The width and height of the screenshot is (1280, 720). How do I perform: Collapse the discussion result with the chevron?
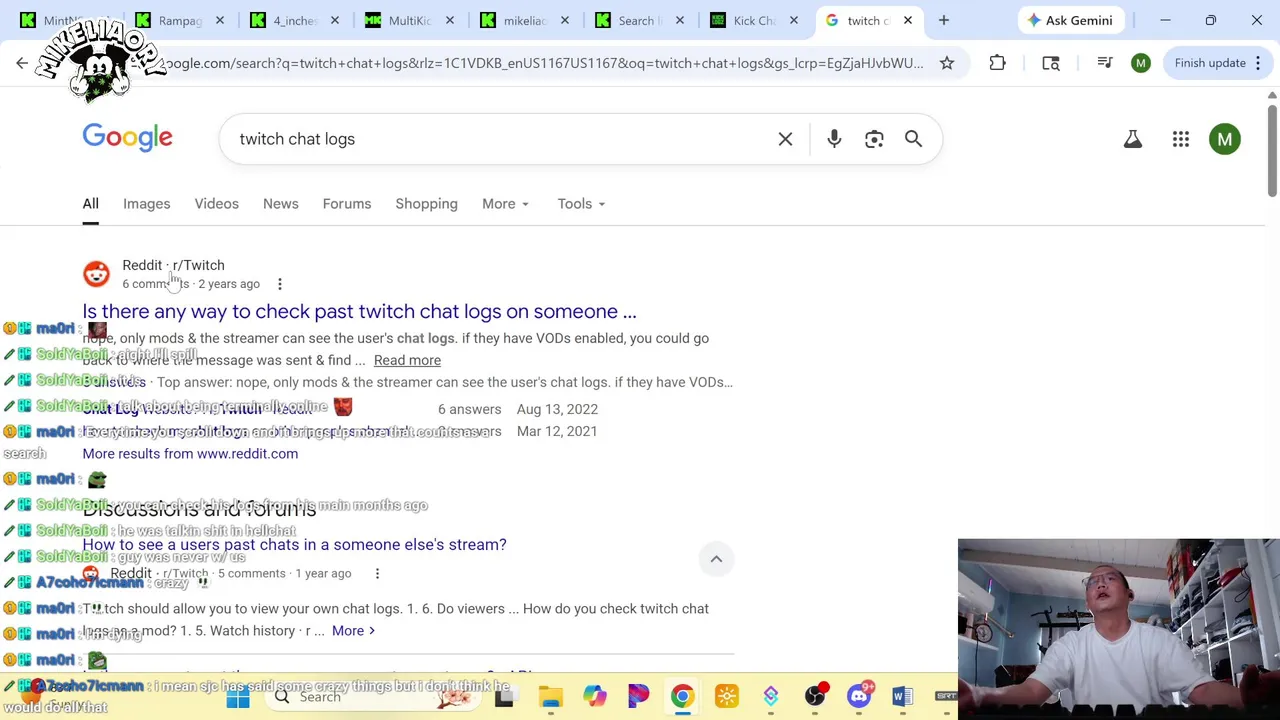click(x=716, y=559)
